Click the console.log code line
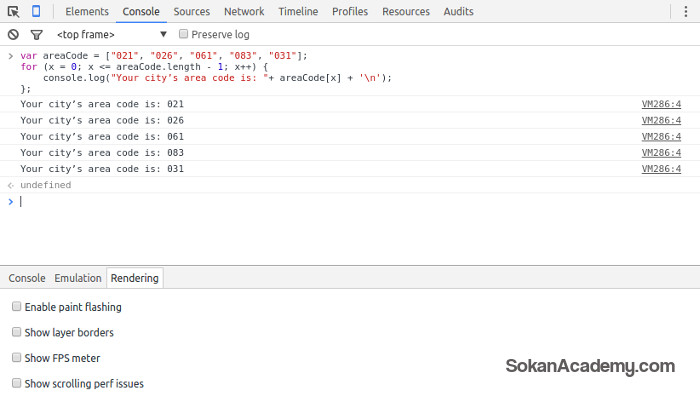This screenshot has width=700, height=402. [217, 78]
